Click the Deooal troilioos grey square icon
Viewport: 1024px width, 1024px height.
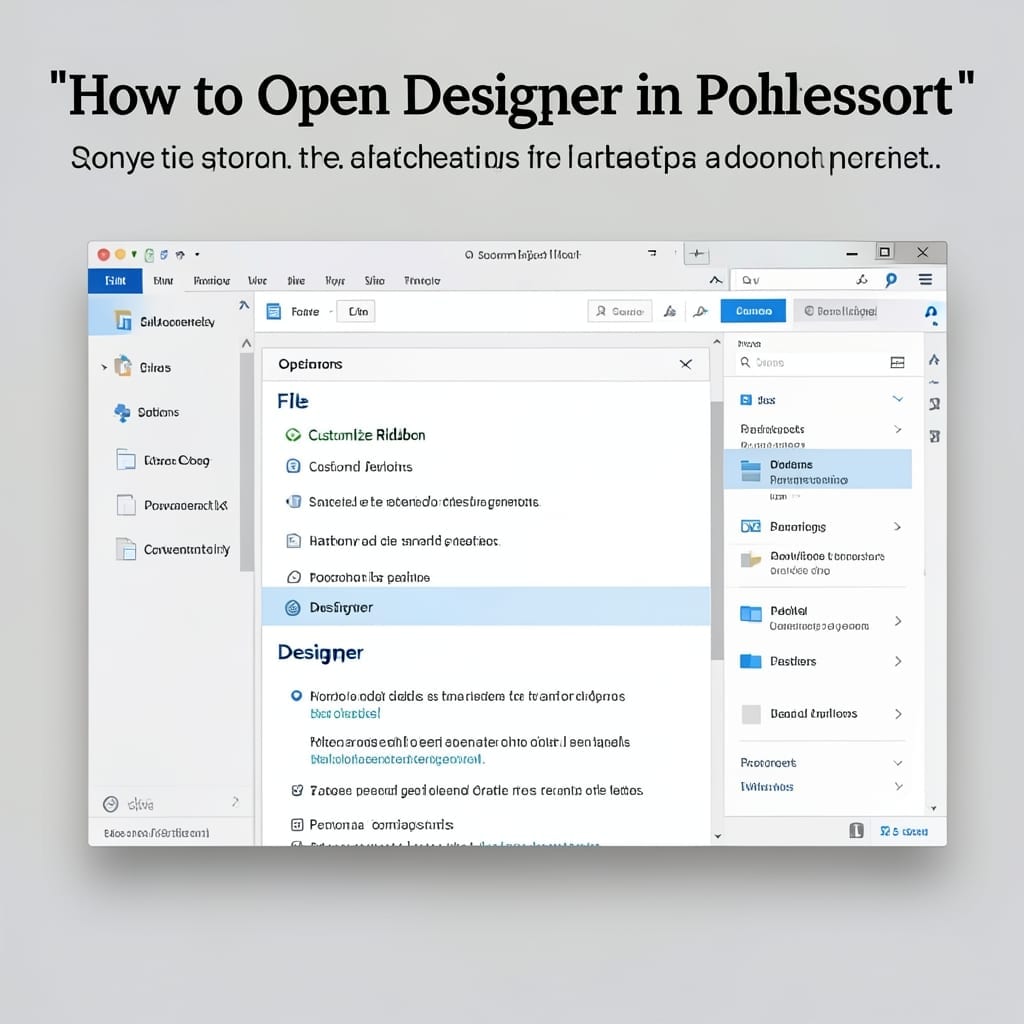tap(751, 714)
